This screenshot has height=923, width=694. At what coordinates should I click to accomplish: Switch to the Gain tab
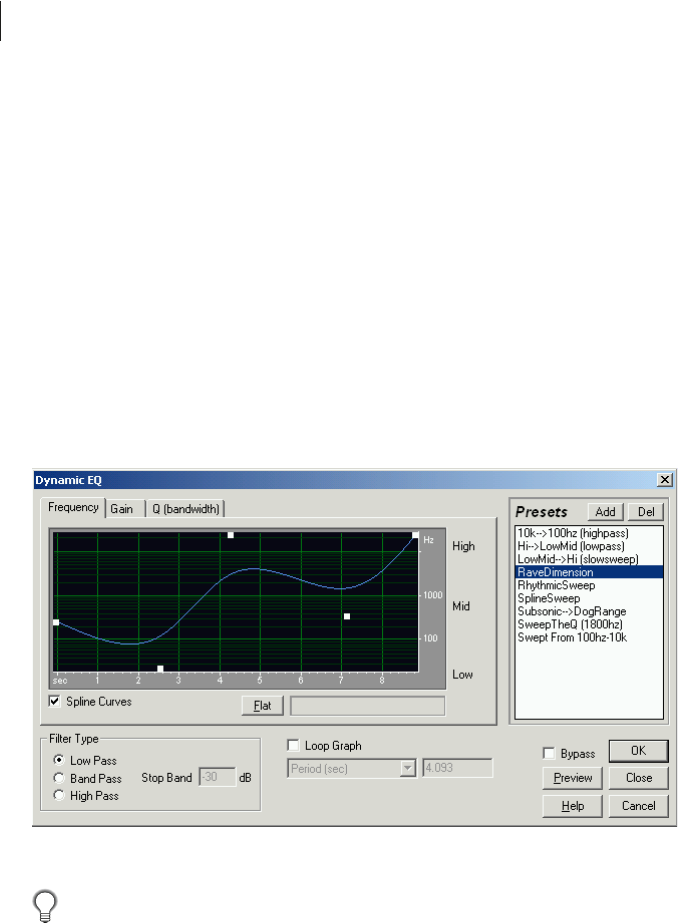click(124, 509)
